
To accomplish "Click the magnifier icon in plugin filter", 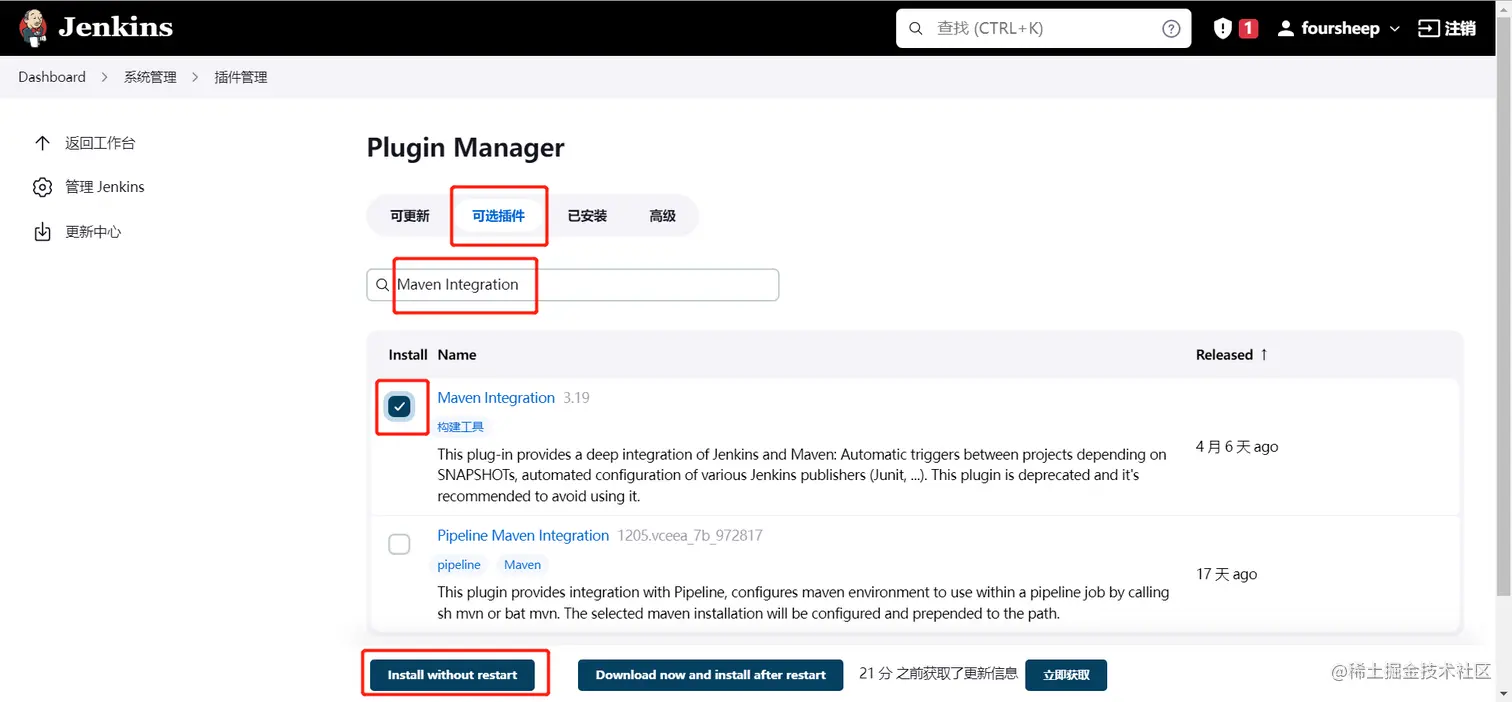I will (x=382, y=285).
